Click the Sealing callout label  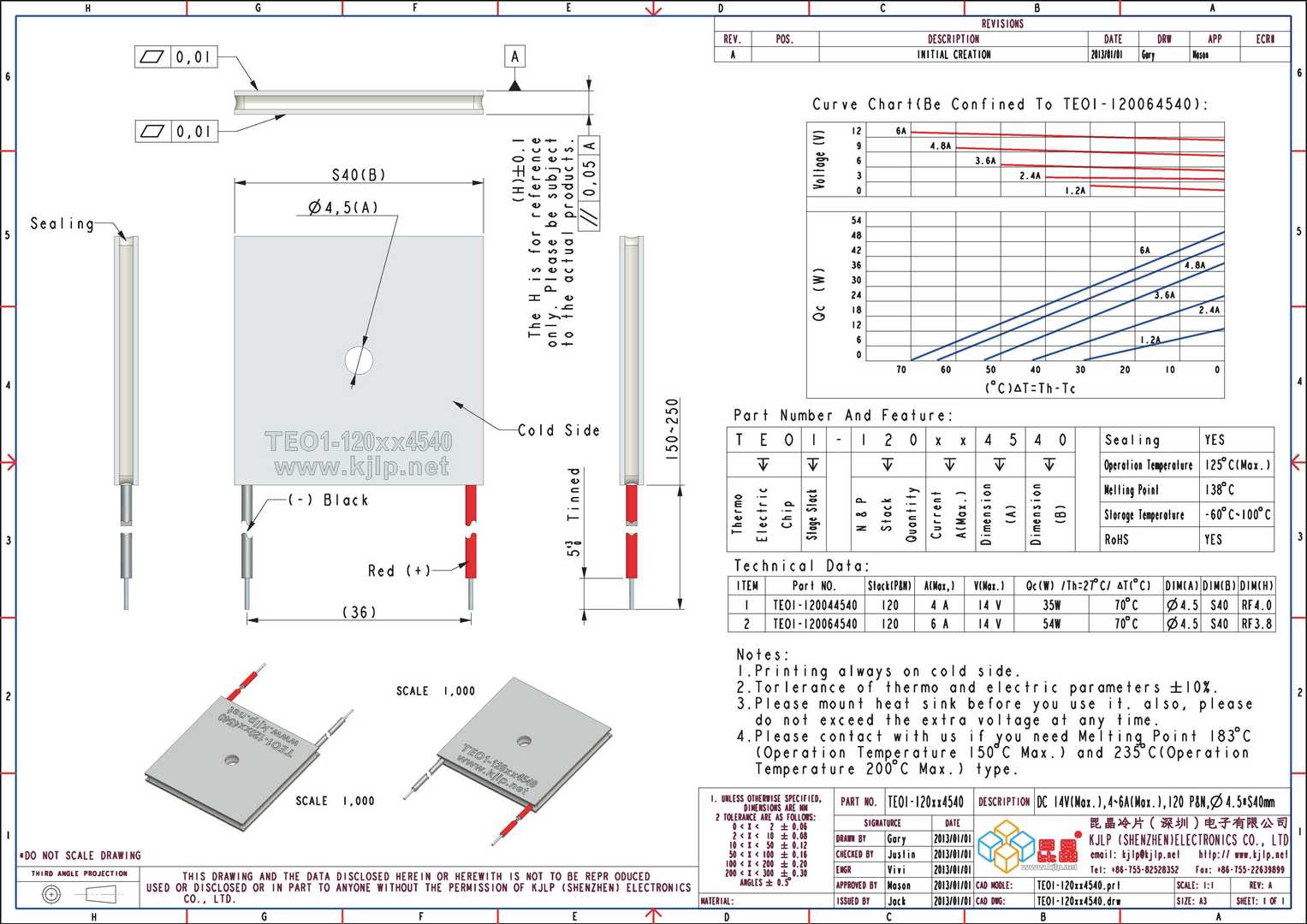(62, 223)
